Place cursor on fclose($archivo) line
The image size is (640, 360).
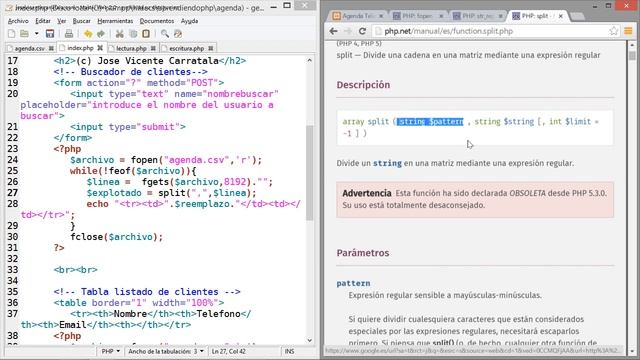[116, 237]
